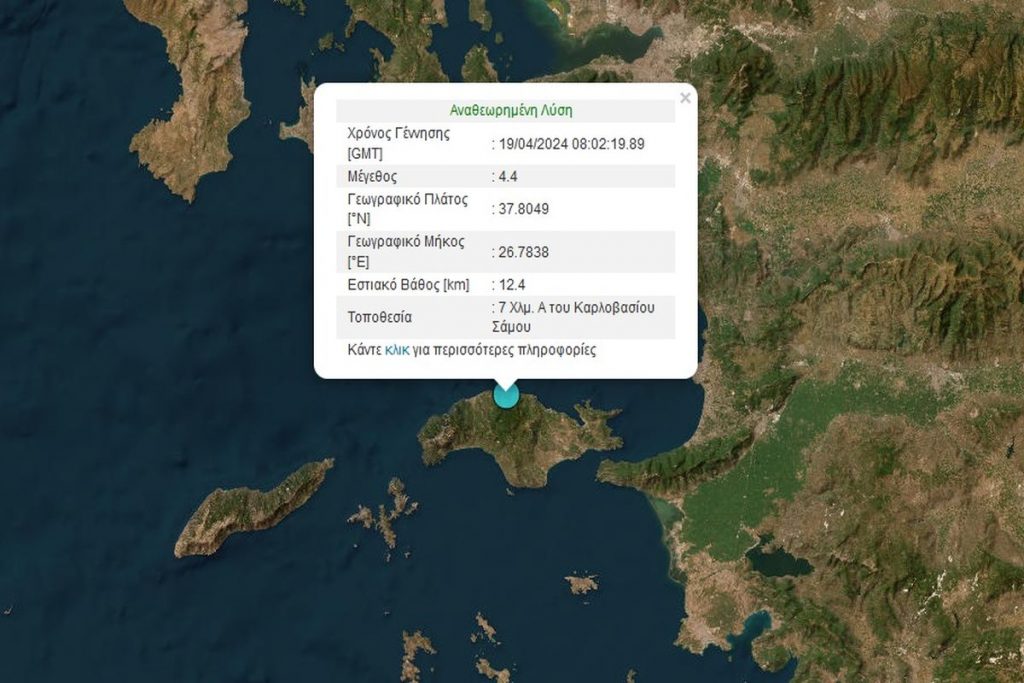This screenshot has height=683, width=1024.
Task: Close the Αναθεωρημένη Λύση popup
Action: click(685, 97)
